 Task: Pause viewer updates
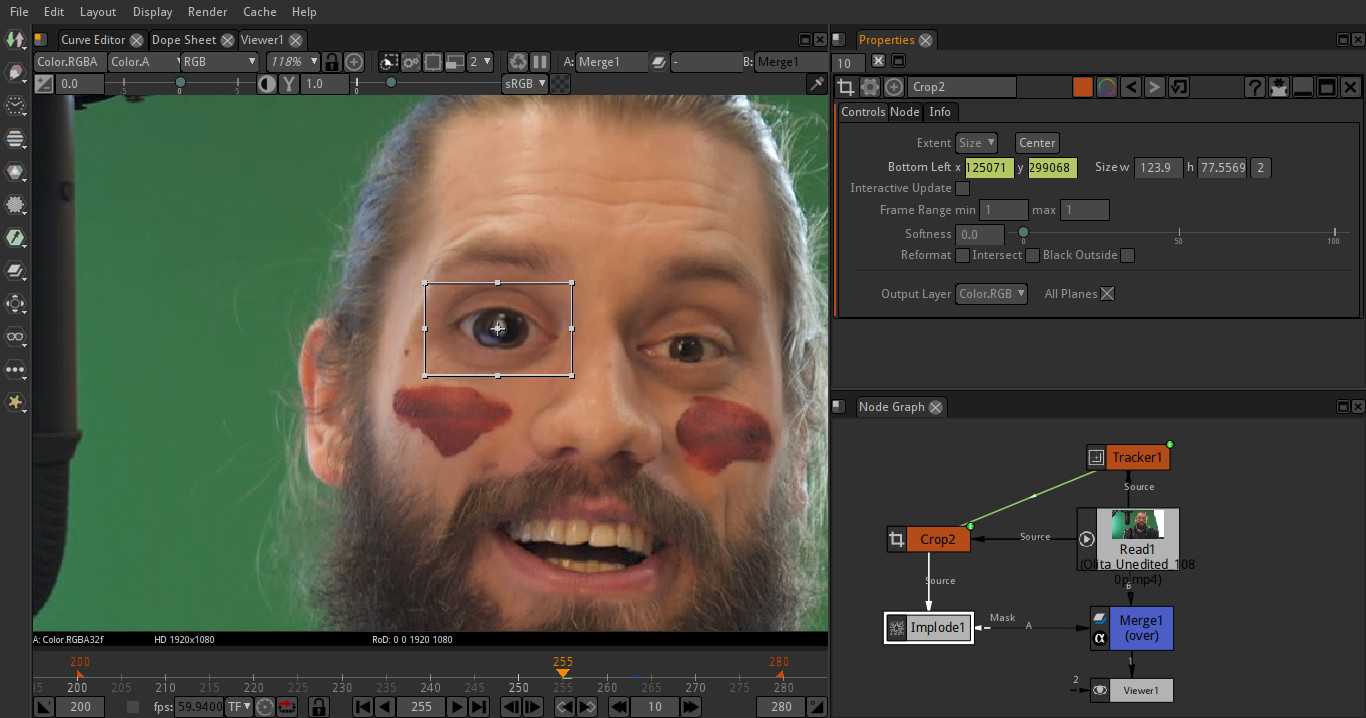click(x=540, y=62)
